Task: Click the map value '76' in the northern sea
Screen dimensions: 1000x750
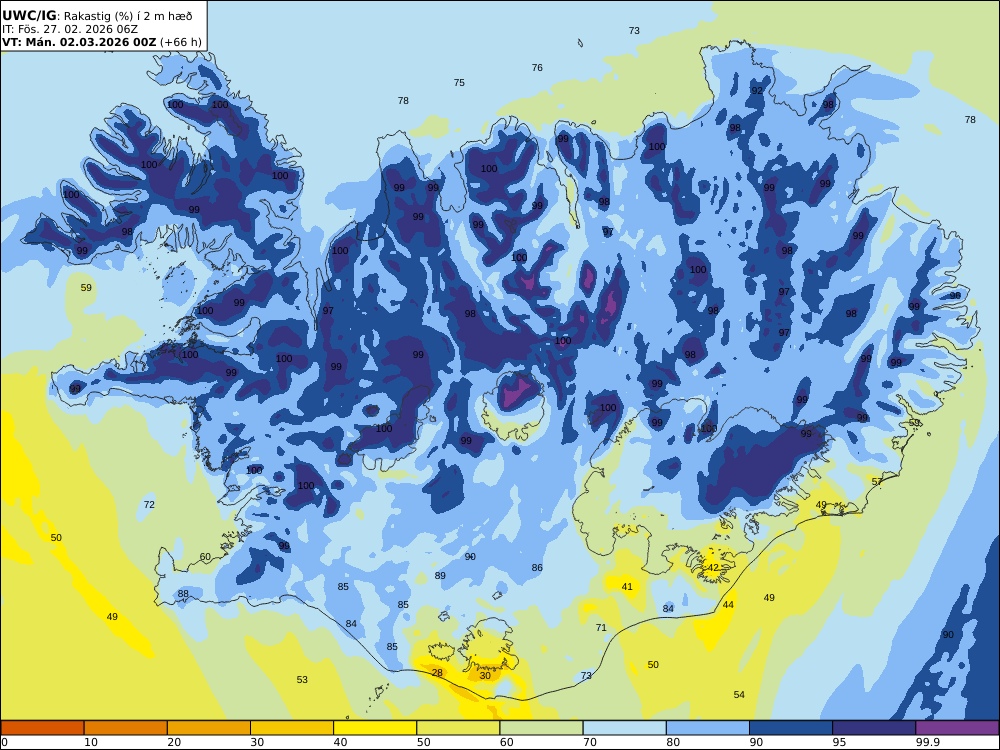Action: point(537,68)
